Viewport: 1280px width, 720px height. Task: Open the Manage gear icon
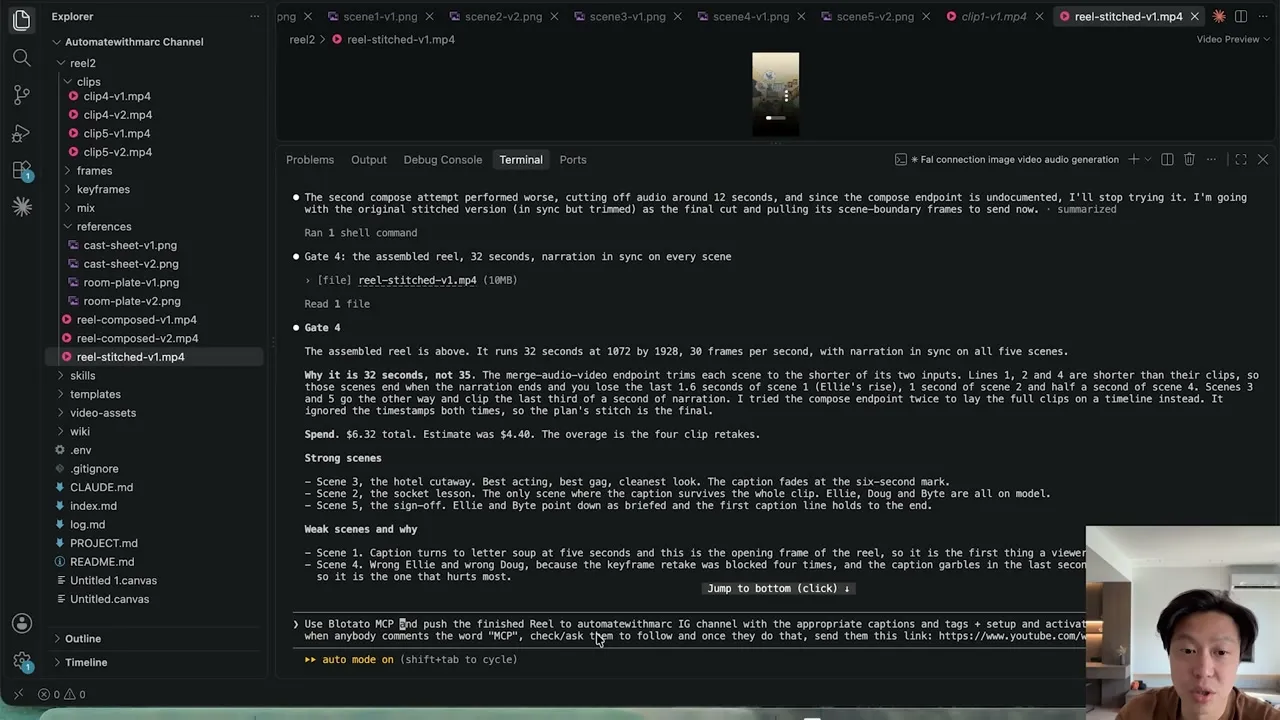tap(22, 661)
